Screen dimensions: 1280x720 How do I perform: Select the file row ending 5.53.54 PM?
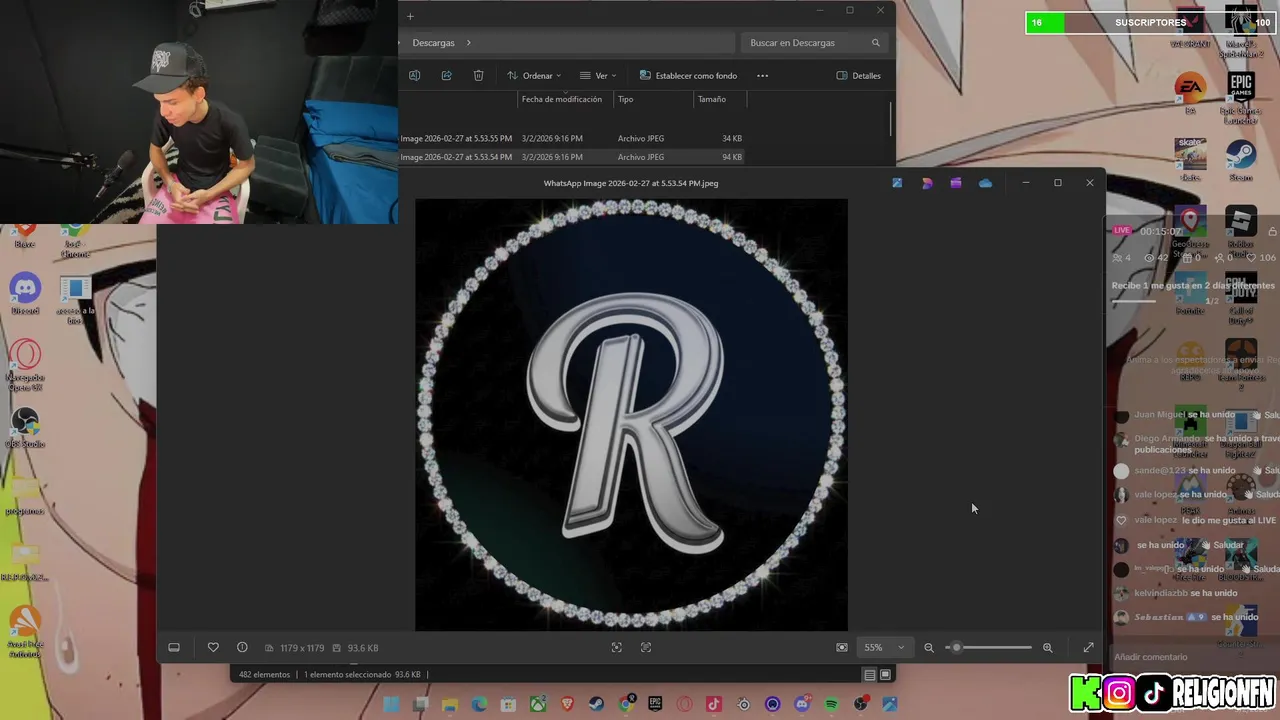pos(572,157)
